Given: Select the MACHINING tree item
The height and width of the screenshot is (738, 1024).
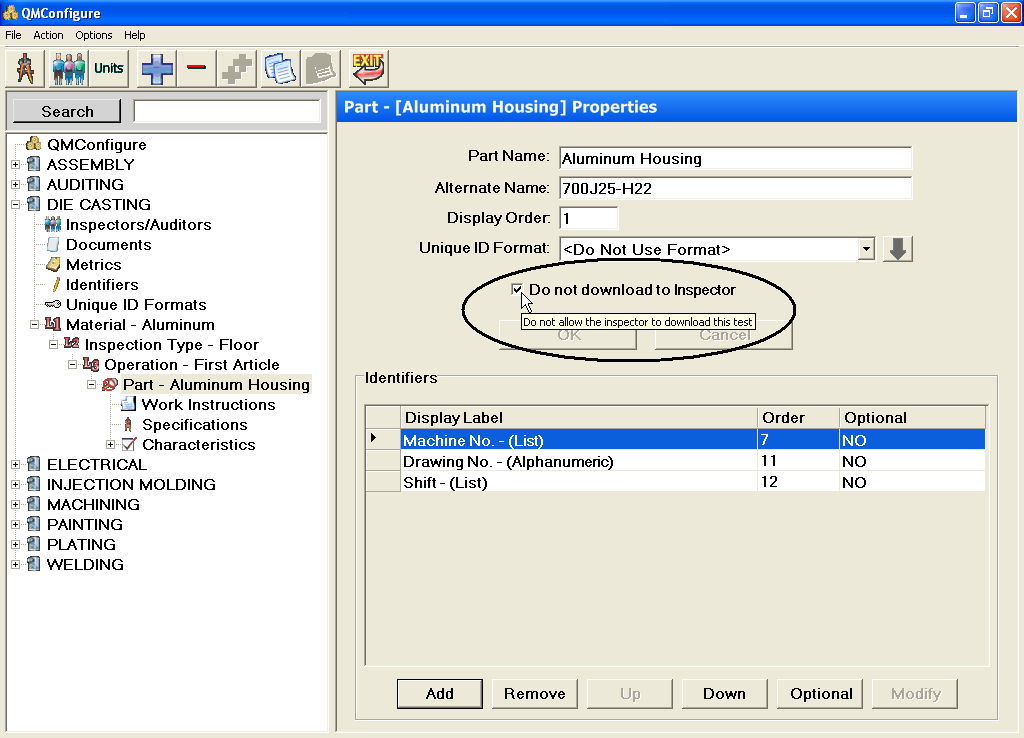Looking at the screenshot, I should (x=93, y=504).
